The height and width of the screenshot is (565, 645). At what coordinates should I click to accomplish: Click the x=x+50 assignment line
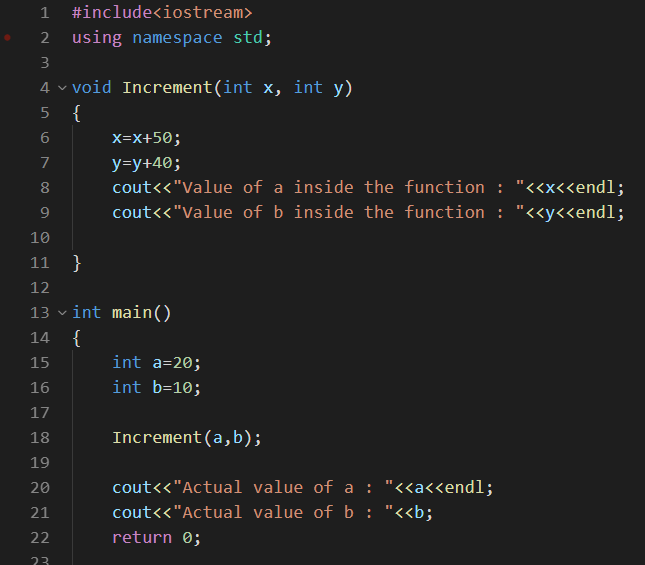click(x=146, y=138)
